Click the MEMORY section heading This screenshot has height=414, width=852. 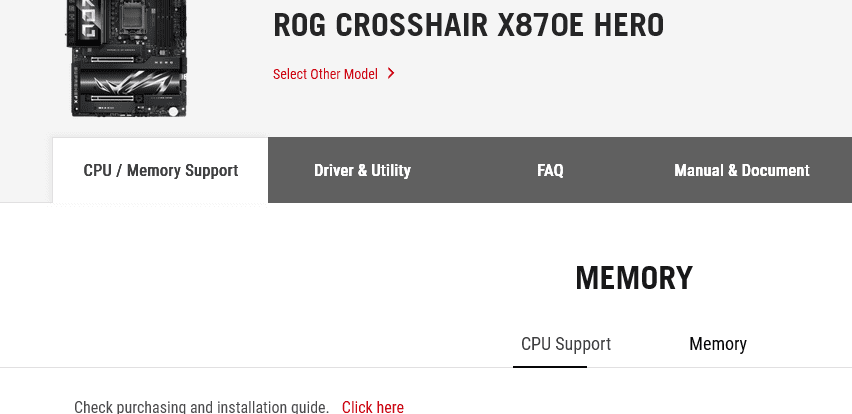pos(633,278)
